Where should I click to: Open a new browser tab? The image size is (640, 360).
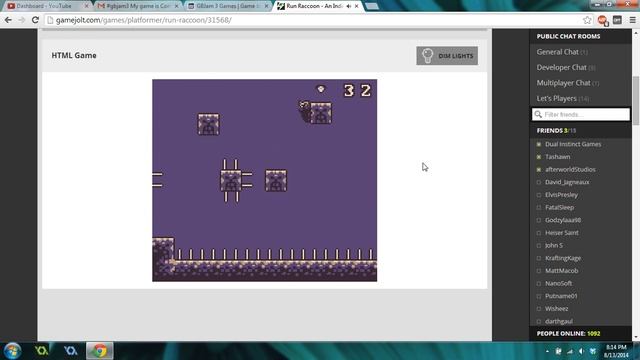tap(371, 6)
